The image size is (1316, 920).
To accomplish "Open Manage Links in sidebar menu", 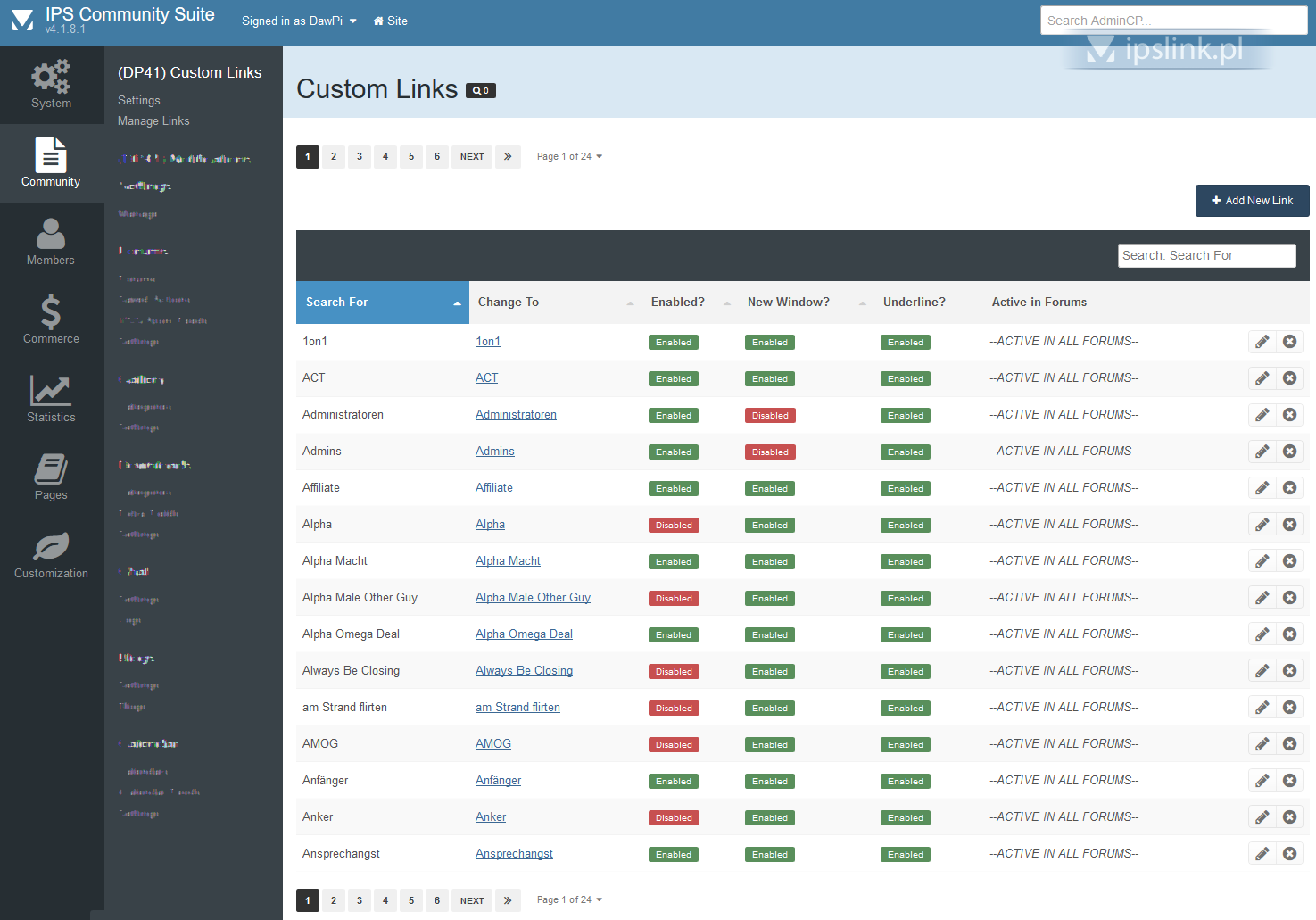I will 153,121.
